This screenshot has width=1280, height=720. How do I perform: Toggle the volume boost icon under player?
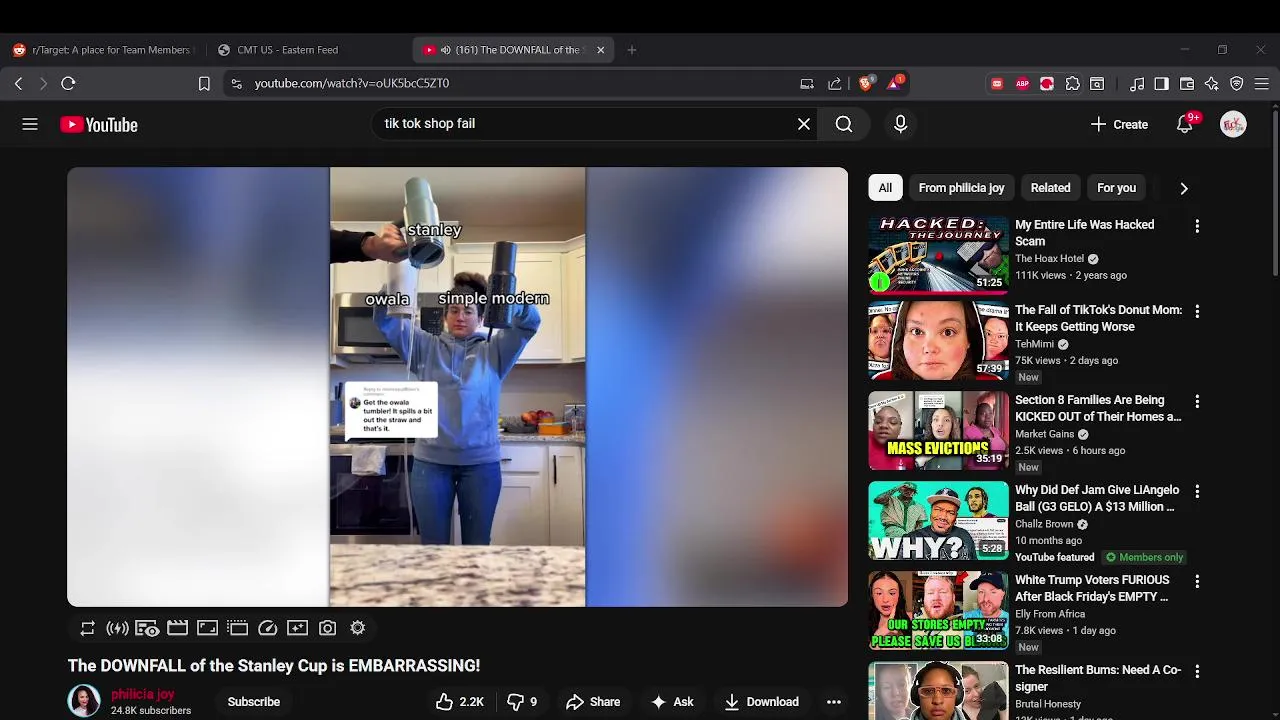[117, 628]
